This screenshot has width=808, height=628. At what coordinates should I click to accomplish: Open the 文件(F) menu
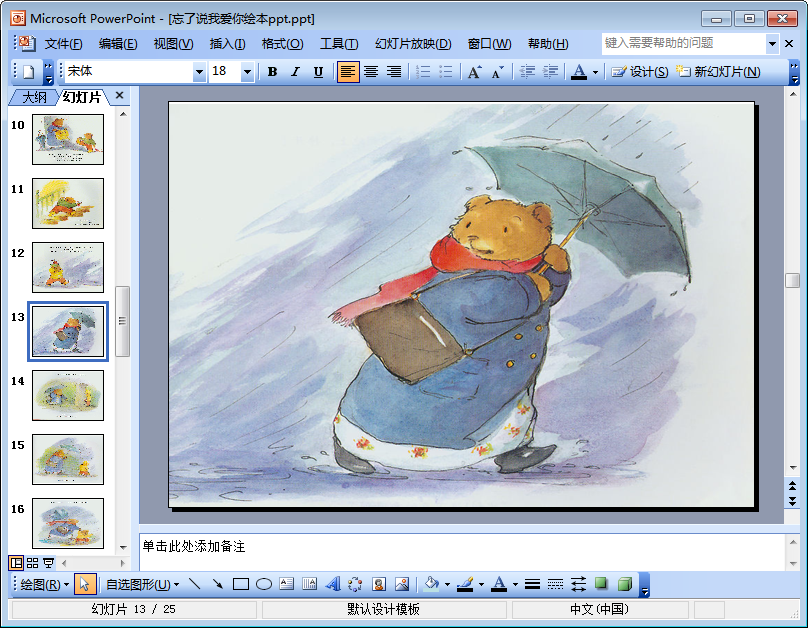(x=63, y=44)
